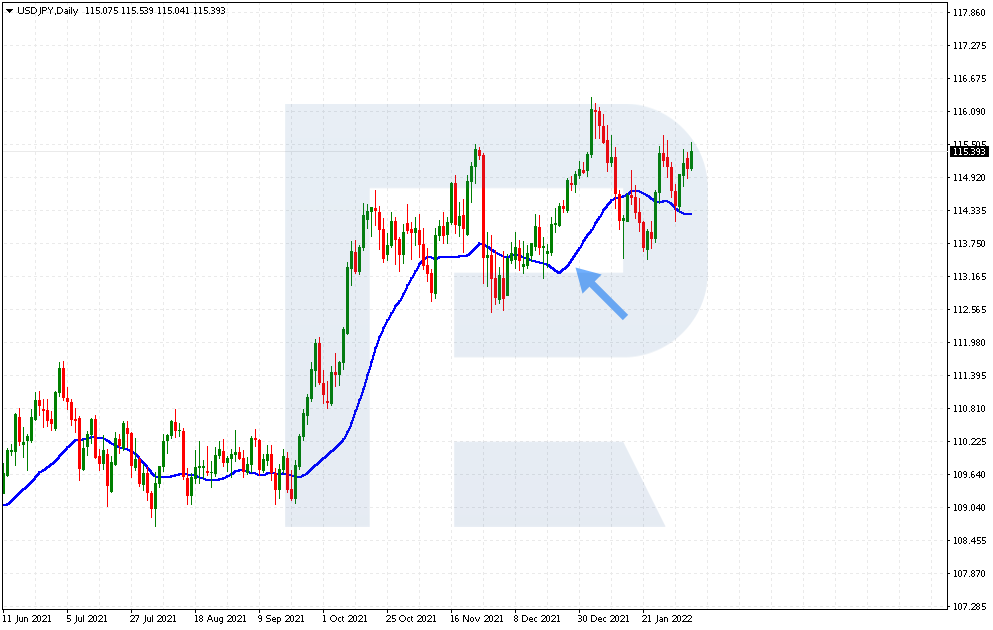Click the 16 Nov 2021 time marker
The image size is (993, 630).
pos(473,618)
